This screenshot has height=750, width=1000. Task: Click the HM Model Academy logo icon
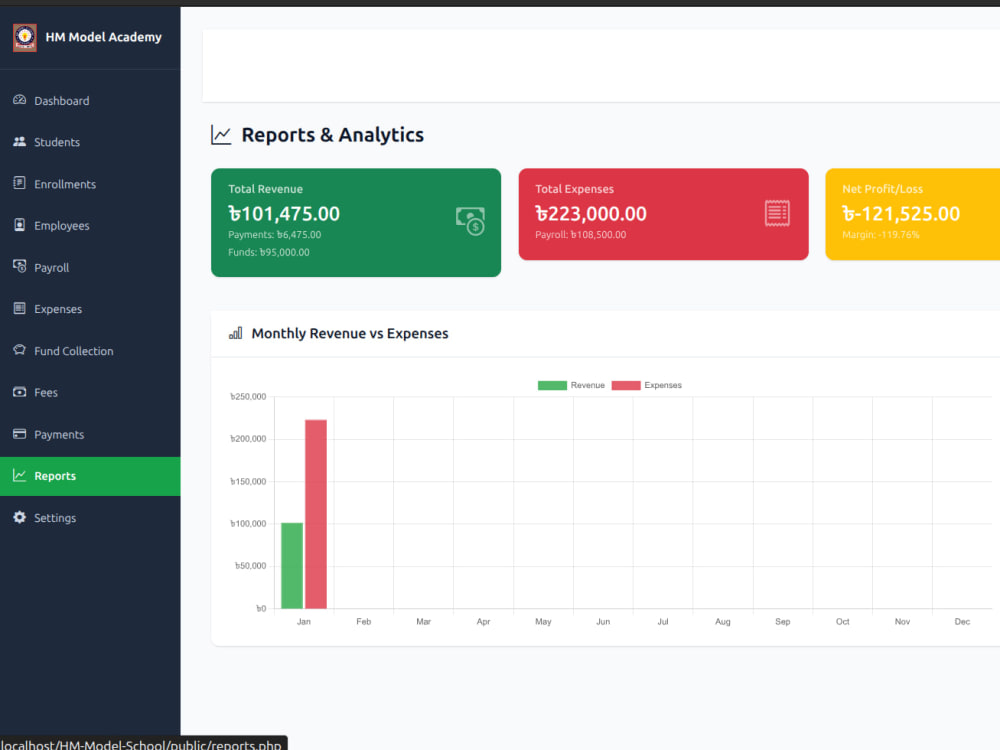(x=25, y=38)
